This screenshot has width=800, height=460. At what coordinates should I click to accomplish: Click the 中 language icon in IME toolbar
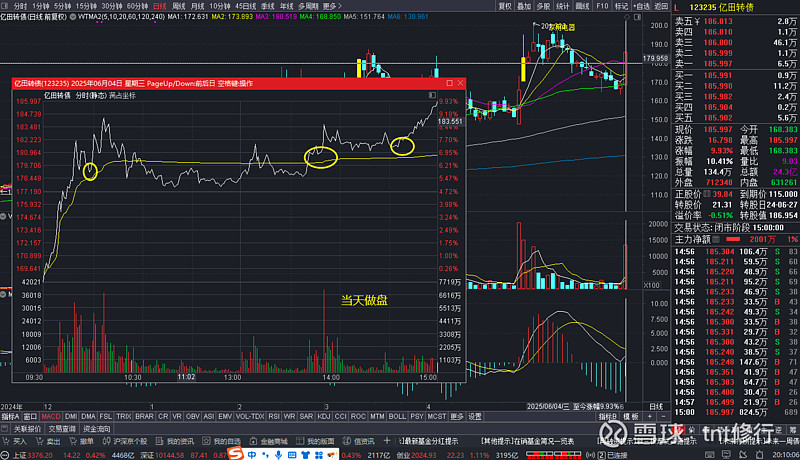(252, 454)
